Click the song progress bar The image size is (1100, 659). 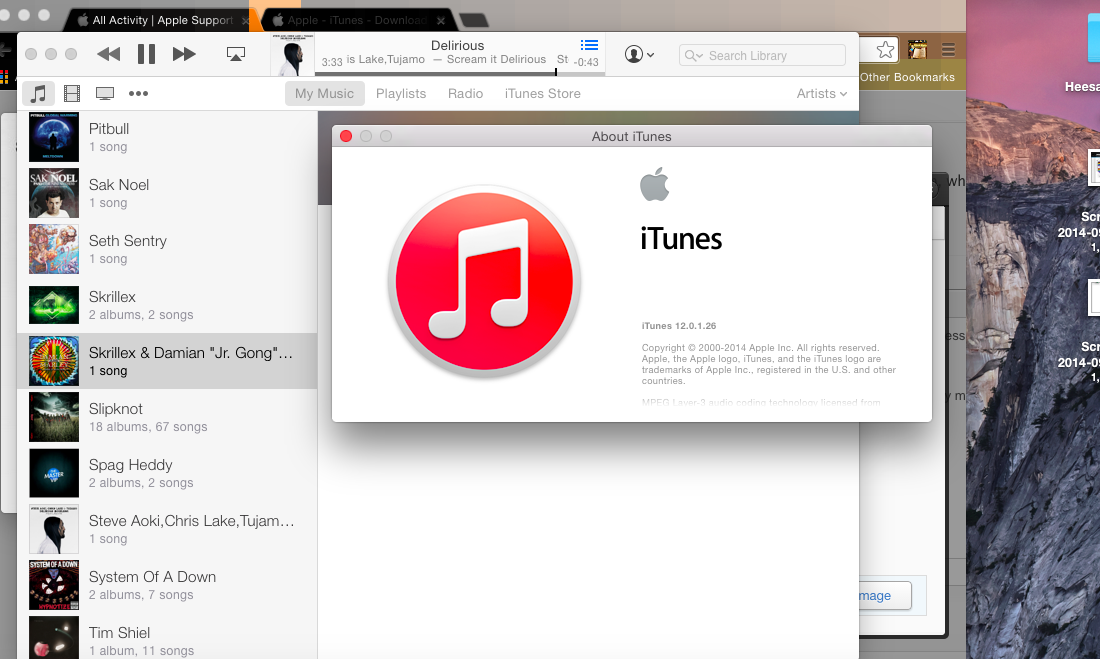pos(460,72)
